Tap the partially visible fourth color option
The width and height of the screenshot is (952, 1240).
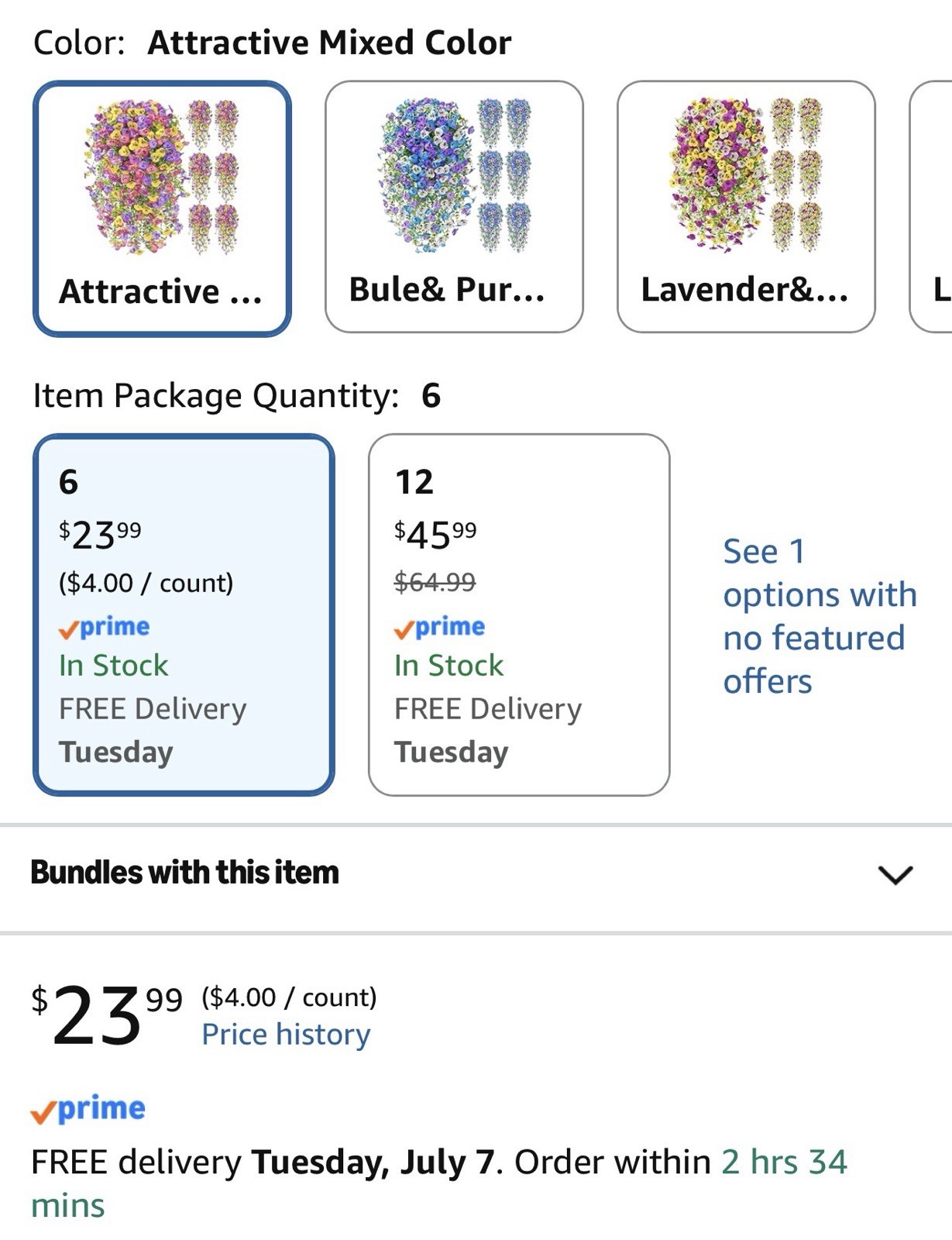(x=931, y=207)
